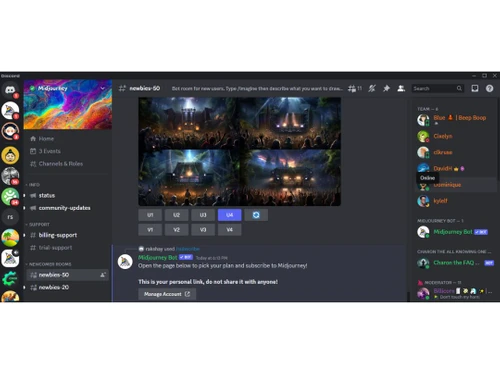The height and width of the screenshot is (375, 500).
Task: Open the beach island server icon
Action: click(10, 238)
